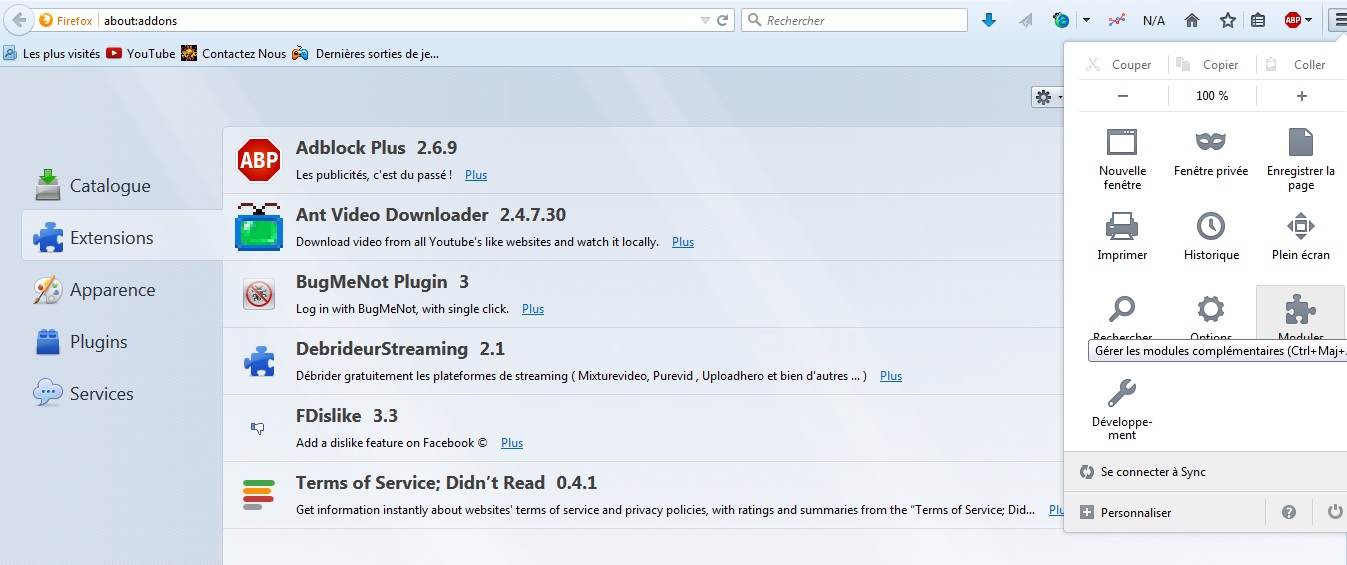Viewport: 1347px width, 565px height.
Task: Open the help question mark icon
Action: (x=1289, y=512)
